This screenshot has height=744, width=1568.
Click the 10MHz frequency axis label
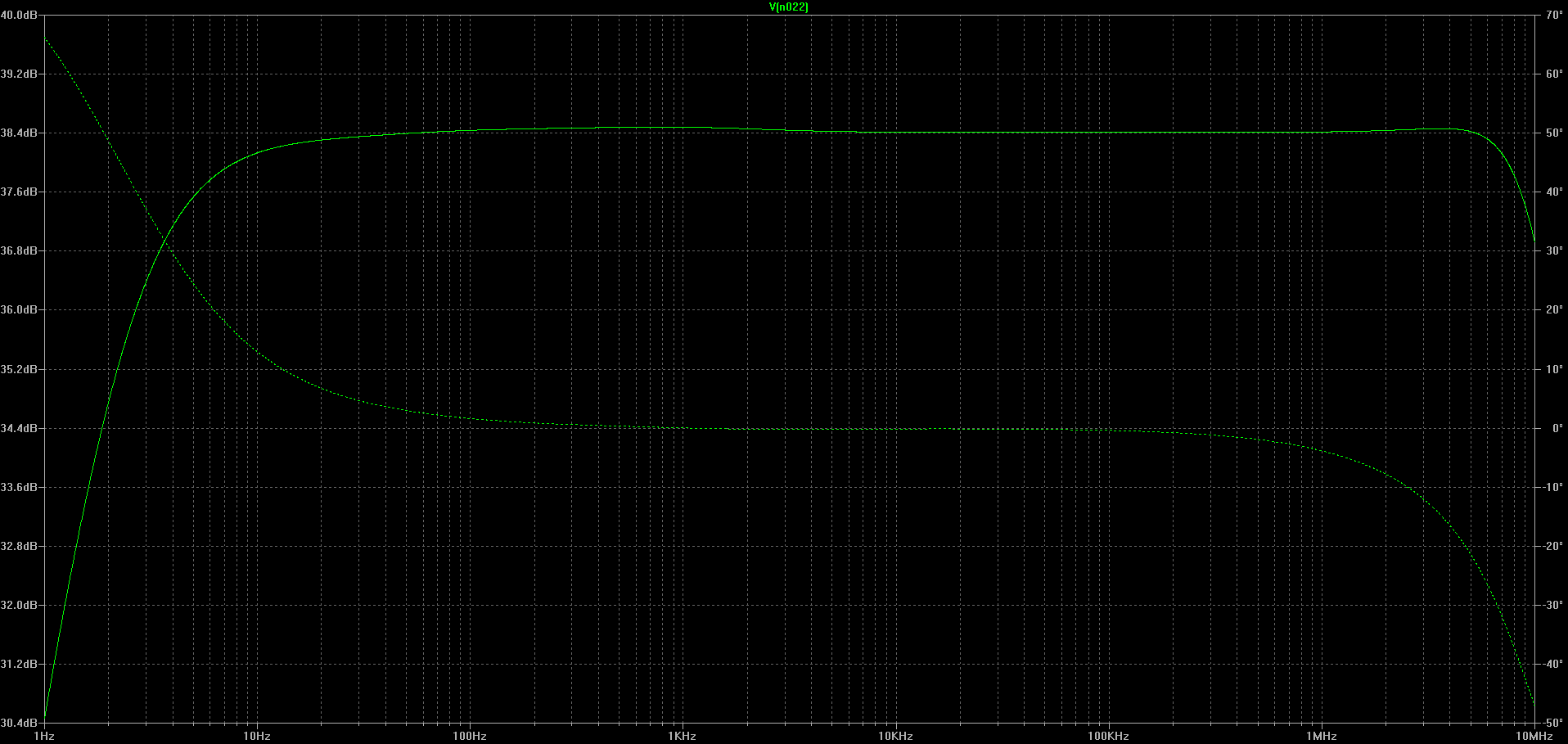pos(1534,736)
